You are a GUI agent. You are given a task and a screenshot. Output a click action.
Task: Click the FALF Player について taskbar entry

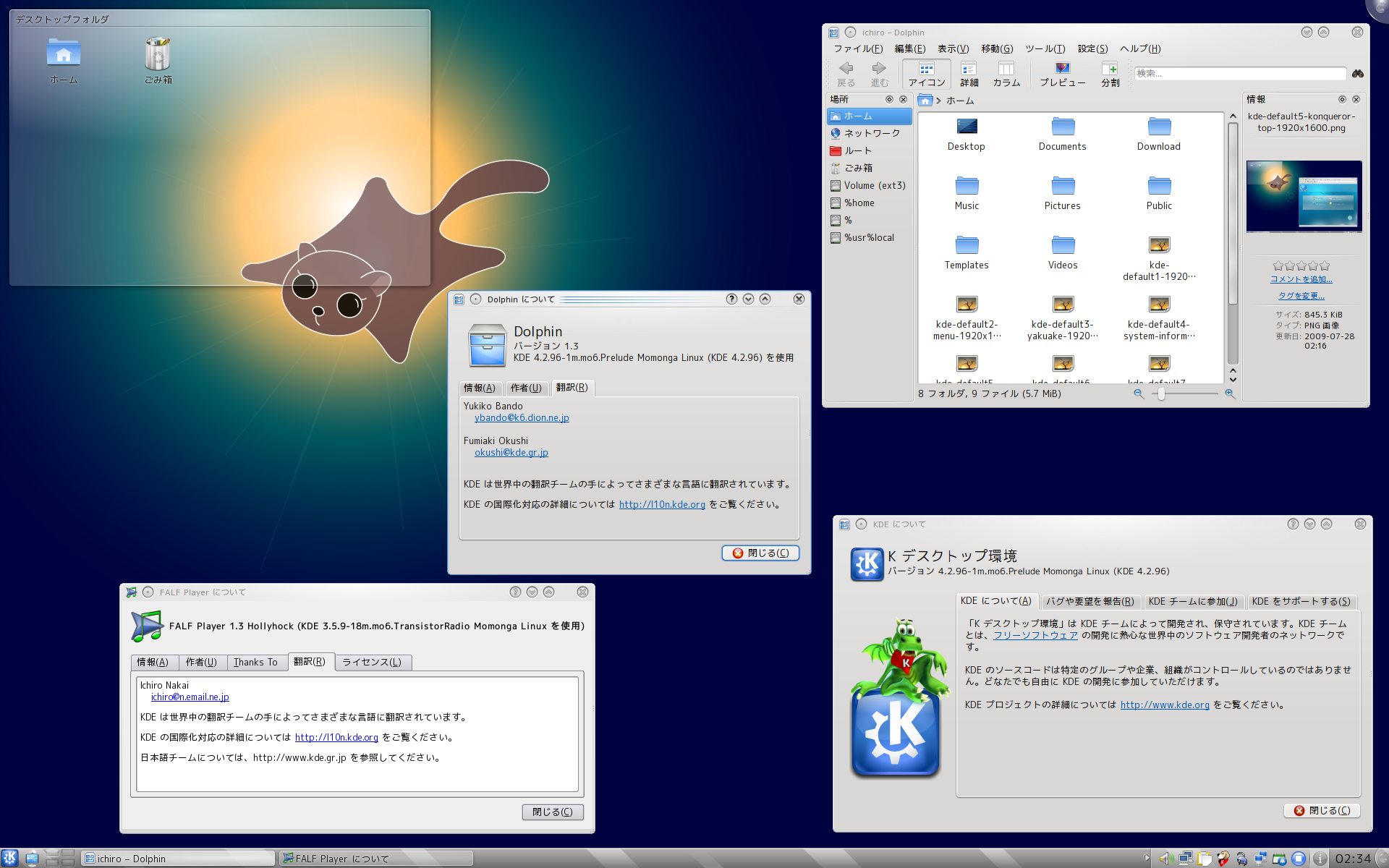[376, 859]
